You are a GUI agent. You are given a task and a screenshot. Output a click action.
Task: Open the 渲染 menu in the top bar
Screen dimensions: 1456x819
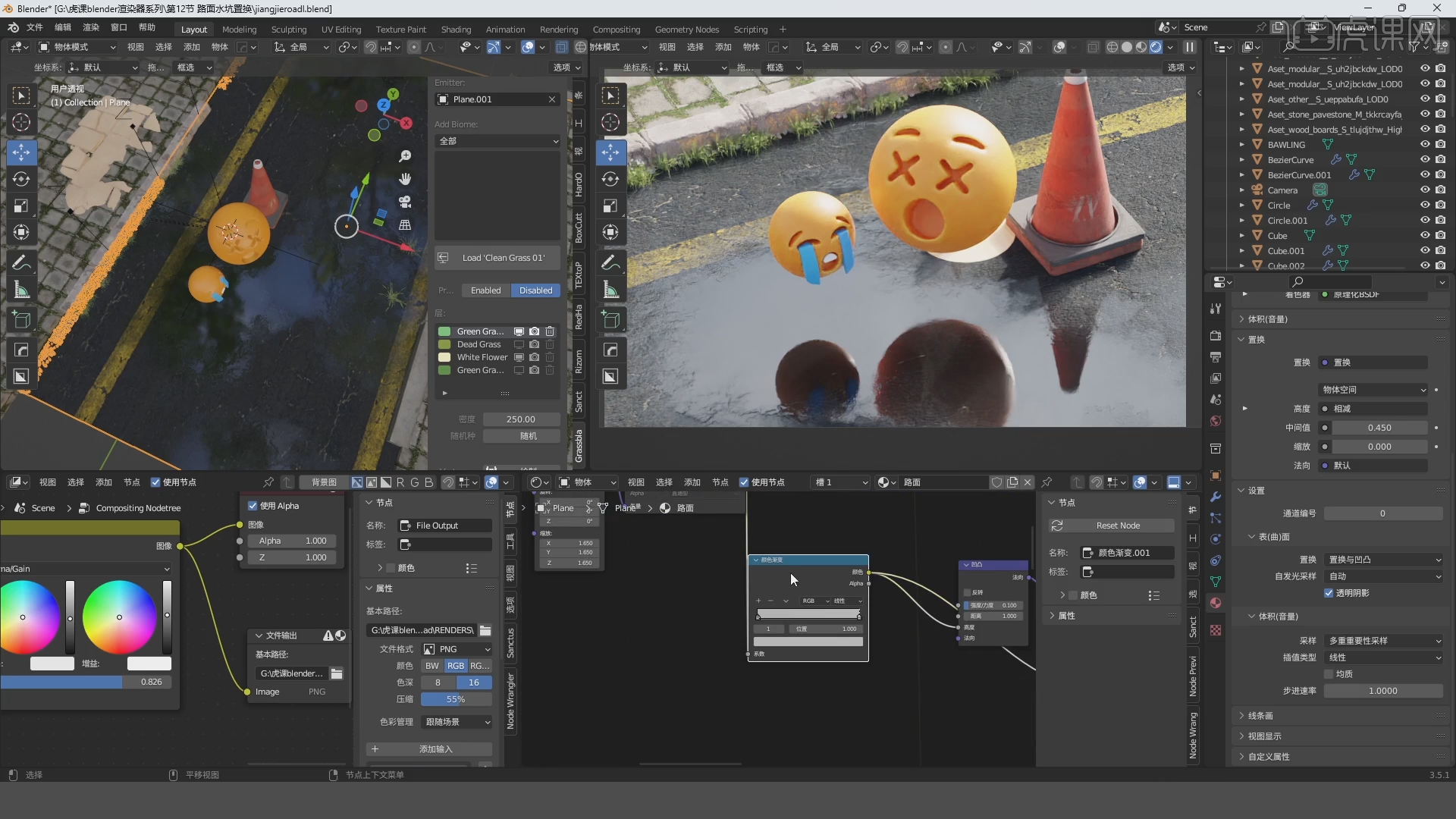point(90,27)
